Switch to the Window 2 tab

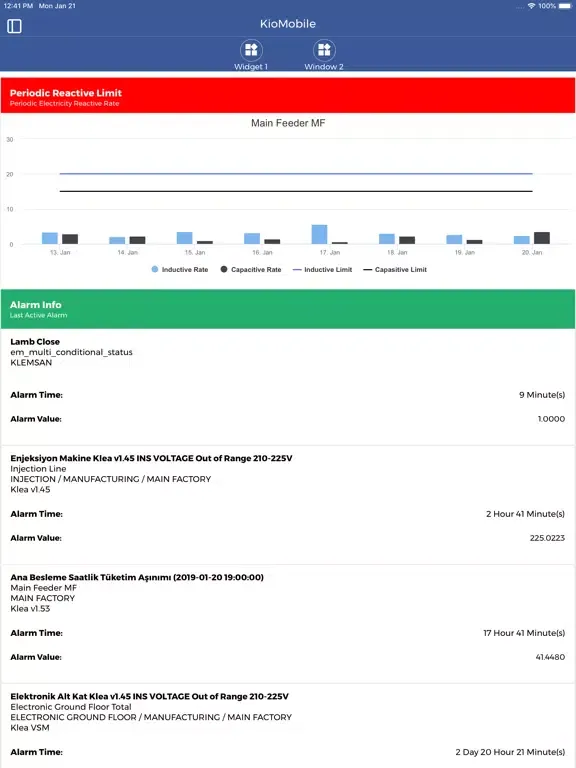pyautogui.click(x=324, y=55)
